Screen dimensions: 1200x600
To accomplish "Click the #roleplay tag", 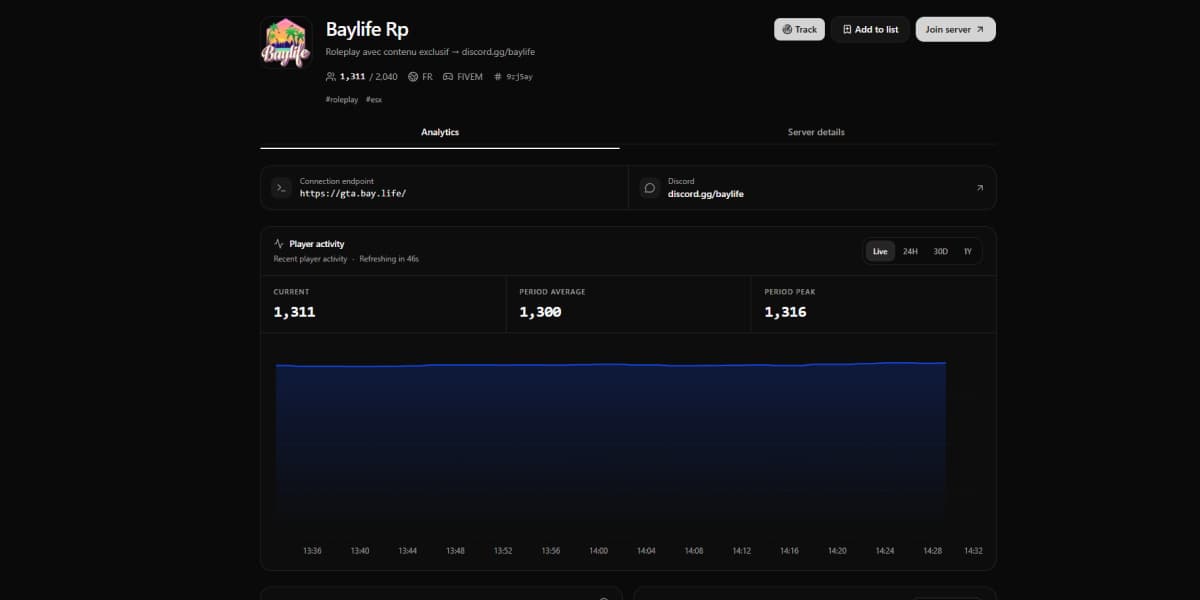I will 342,99.
